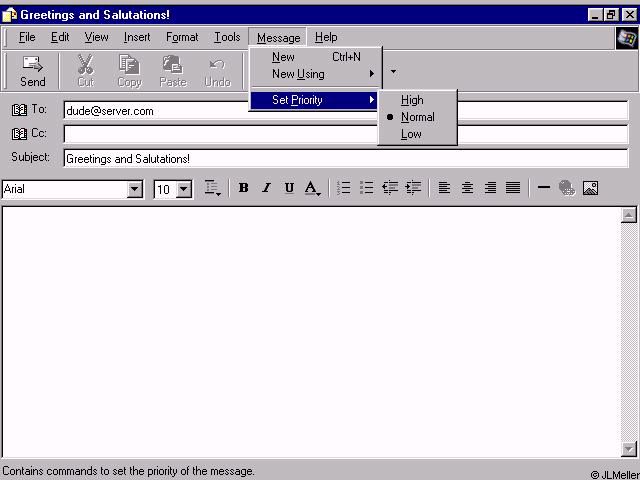
Task: Close the open Message menu
Action: click(278, 38)
